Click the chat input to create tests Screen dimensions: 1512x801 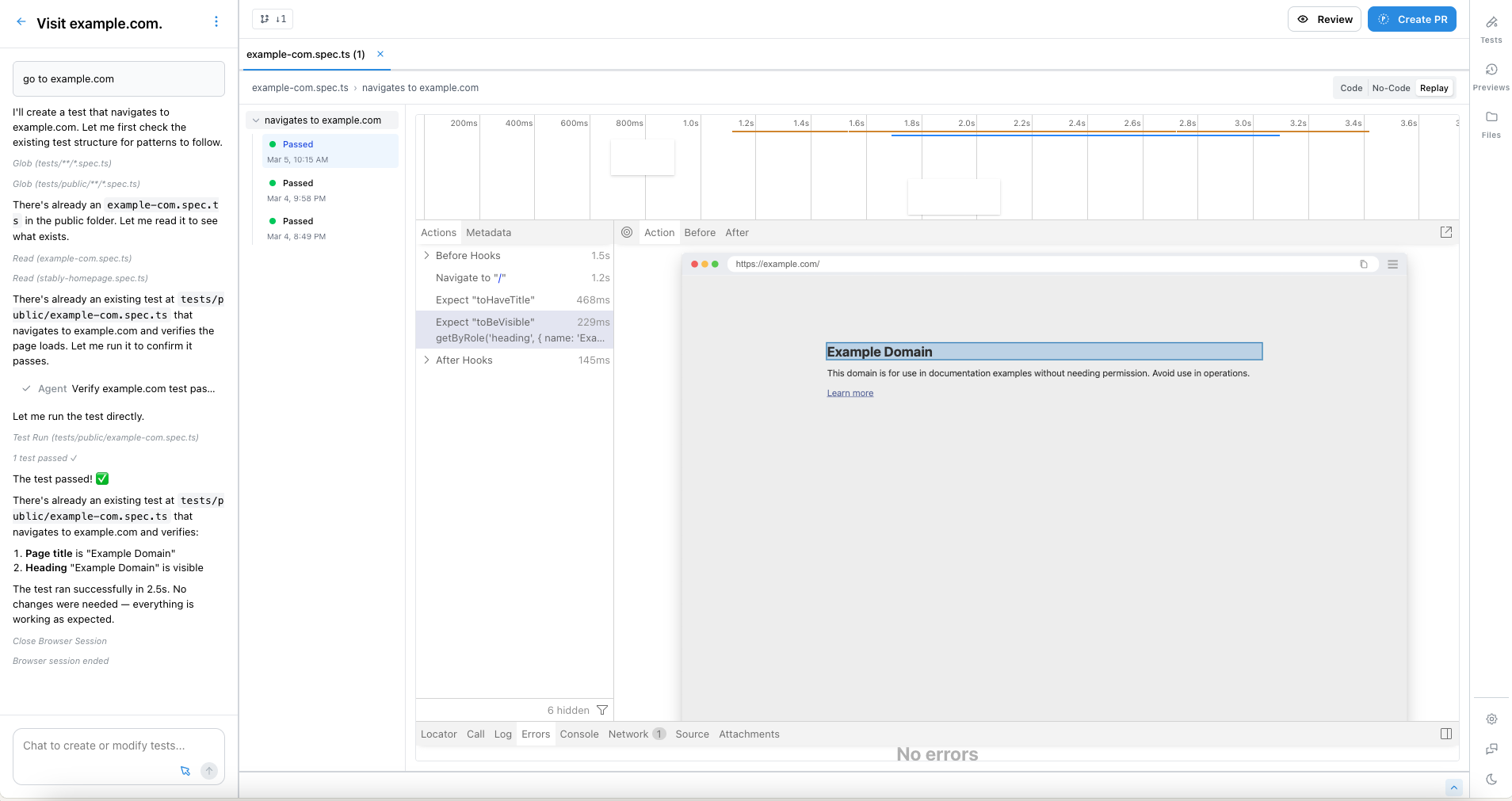(x=103, y=746)
